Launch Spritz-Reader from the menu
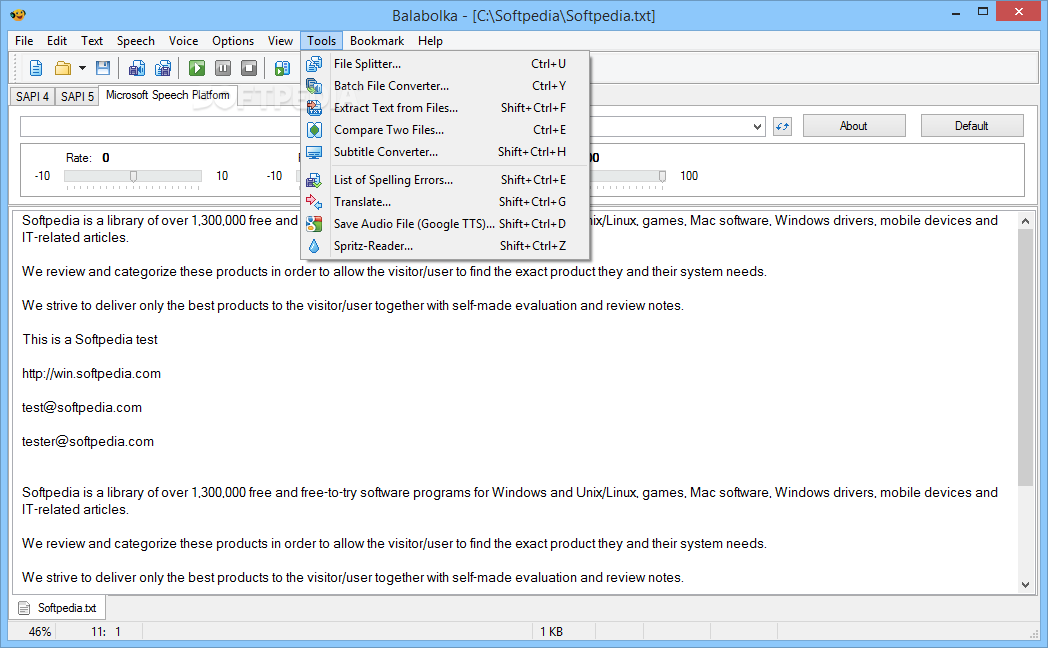This screenshot has width=1048, height=648. [444, 246]
